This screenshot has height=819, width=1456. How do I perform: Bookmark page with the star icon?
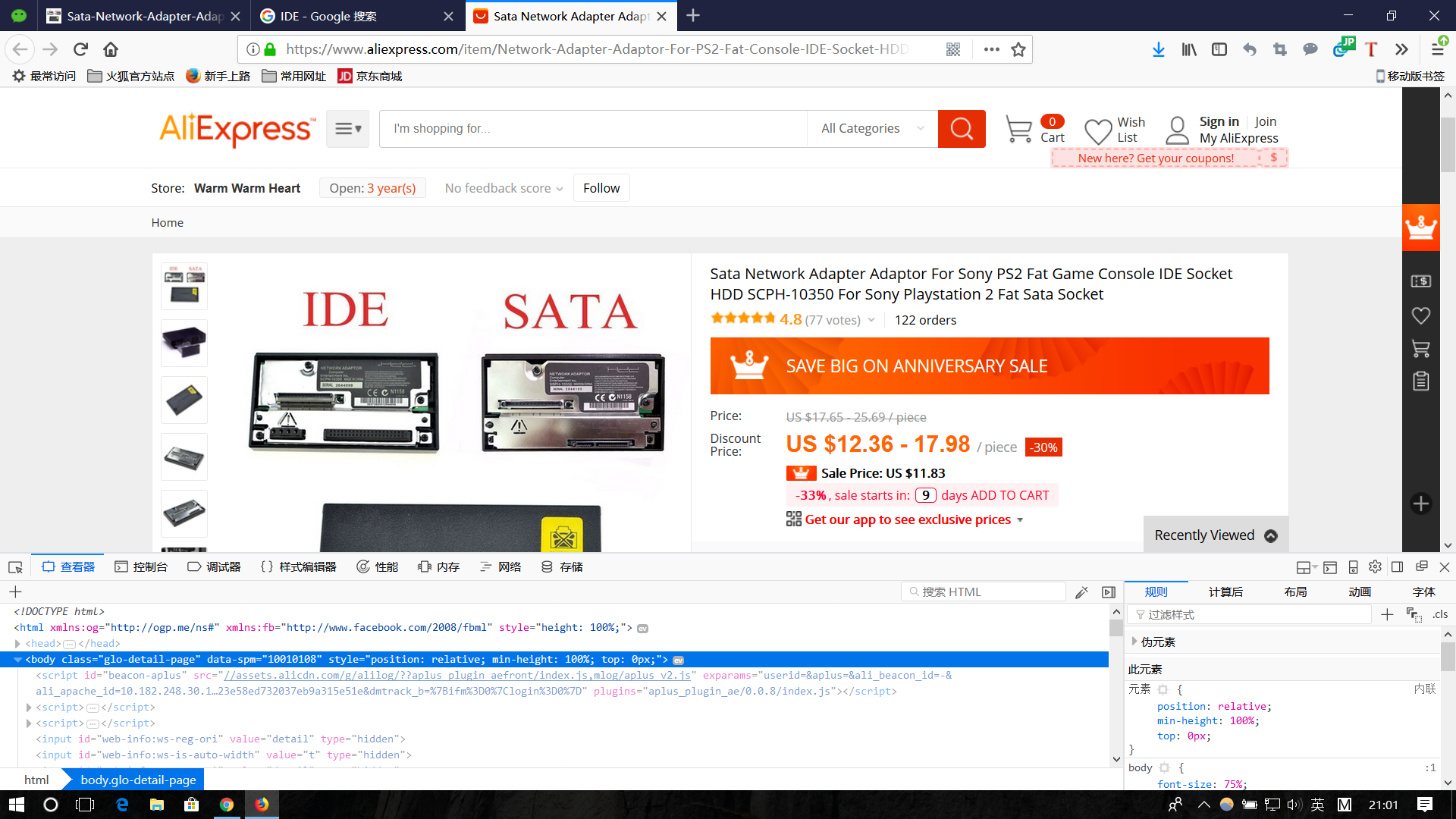click(x=1018, y=49)
